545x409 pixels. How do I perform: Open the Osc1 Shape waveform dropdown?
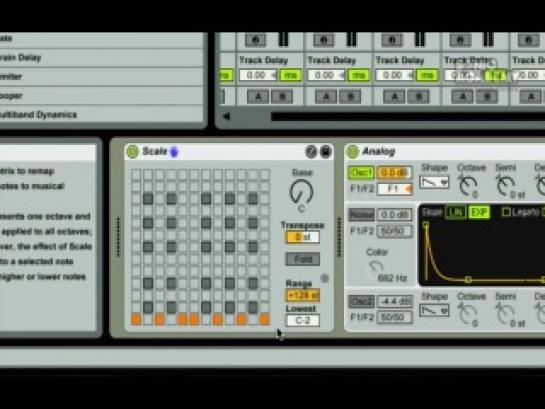point(434,182)
